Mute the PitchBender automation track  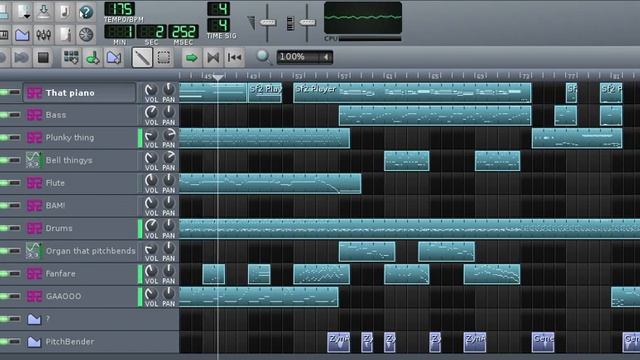(4, 342)
